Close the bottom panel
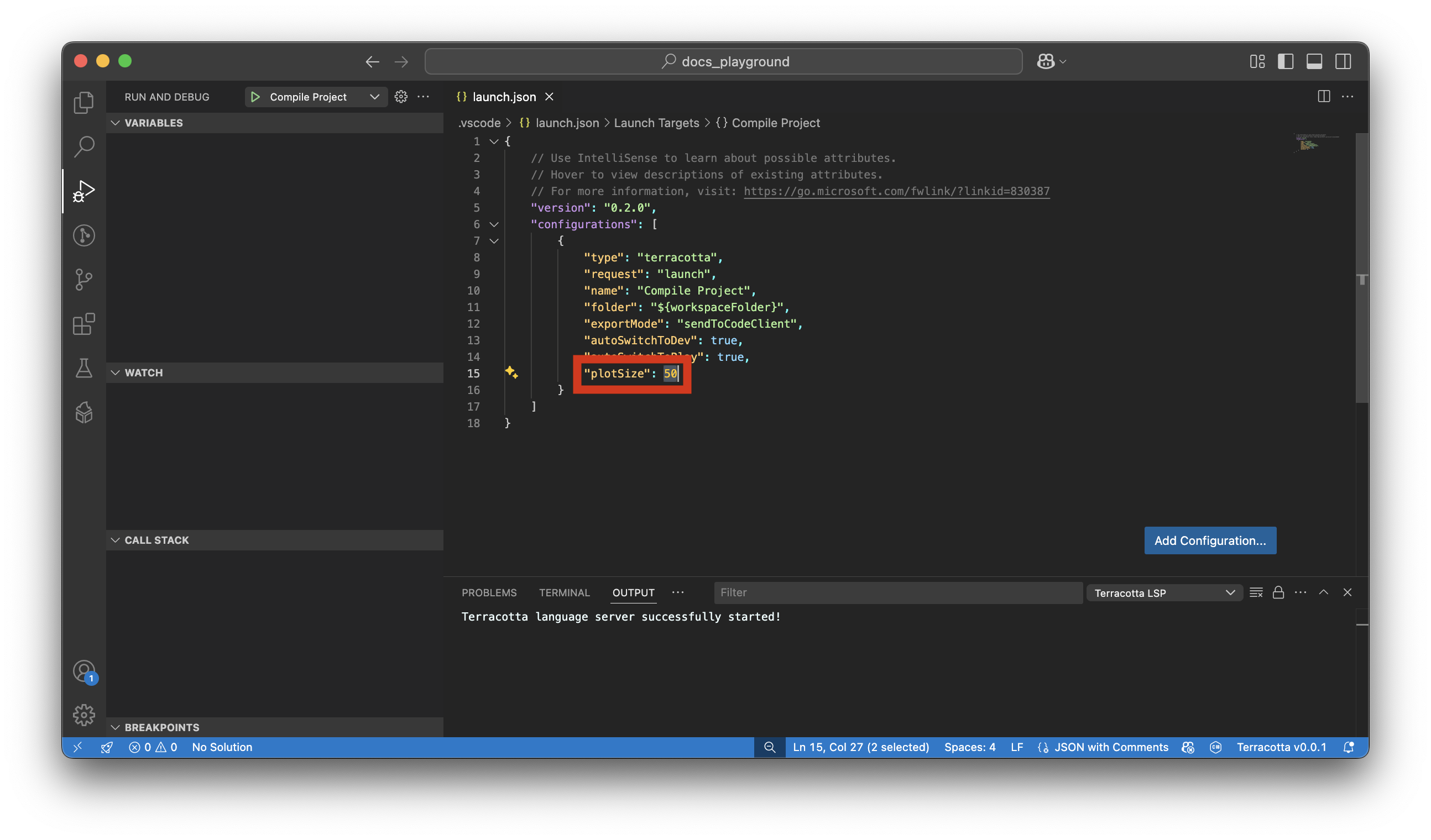The height and width of the screenshot is (840, 1431). 1348,592
